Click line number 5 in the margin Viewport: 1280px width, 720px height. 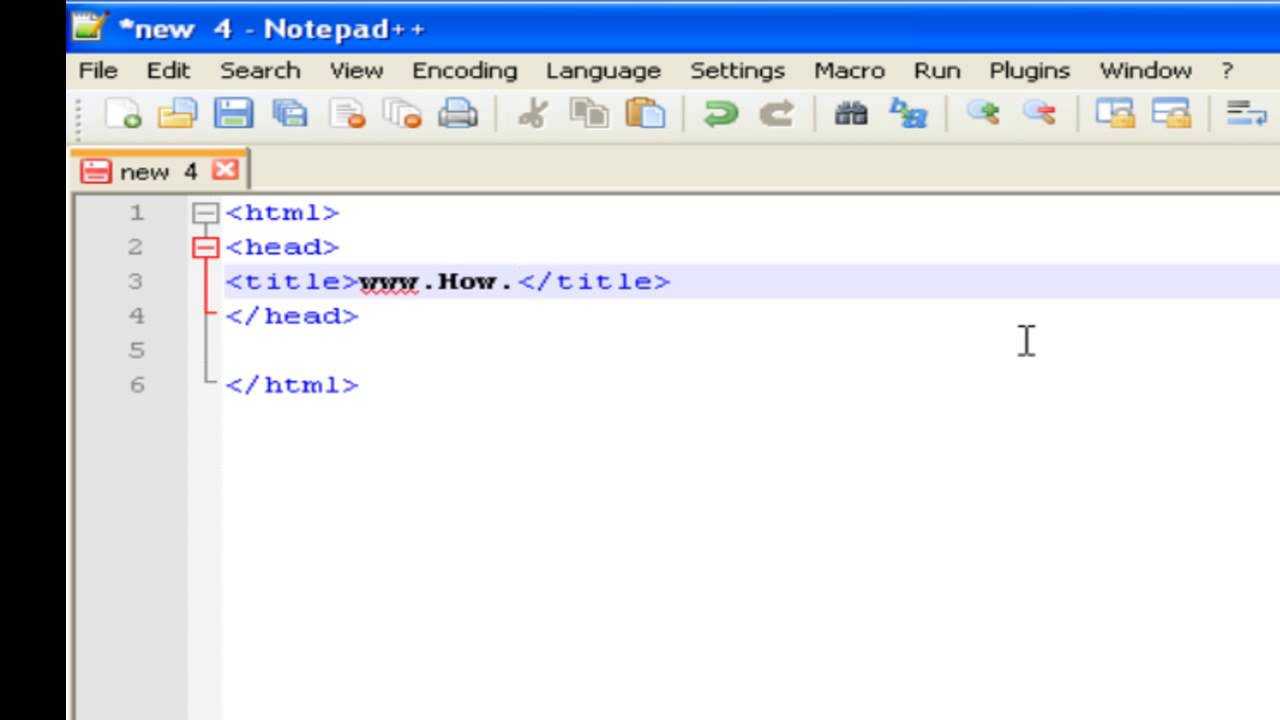click(x=136, y=350)
